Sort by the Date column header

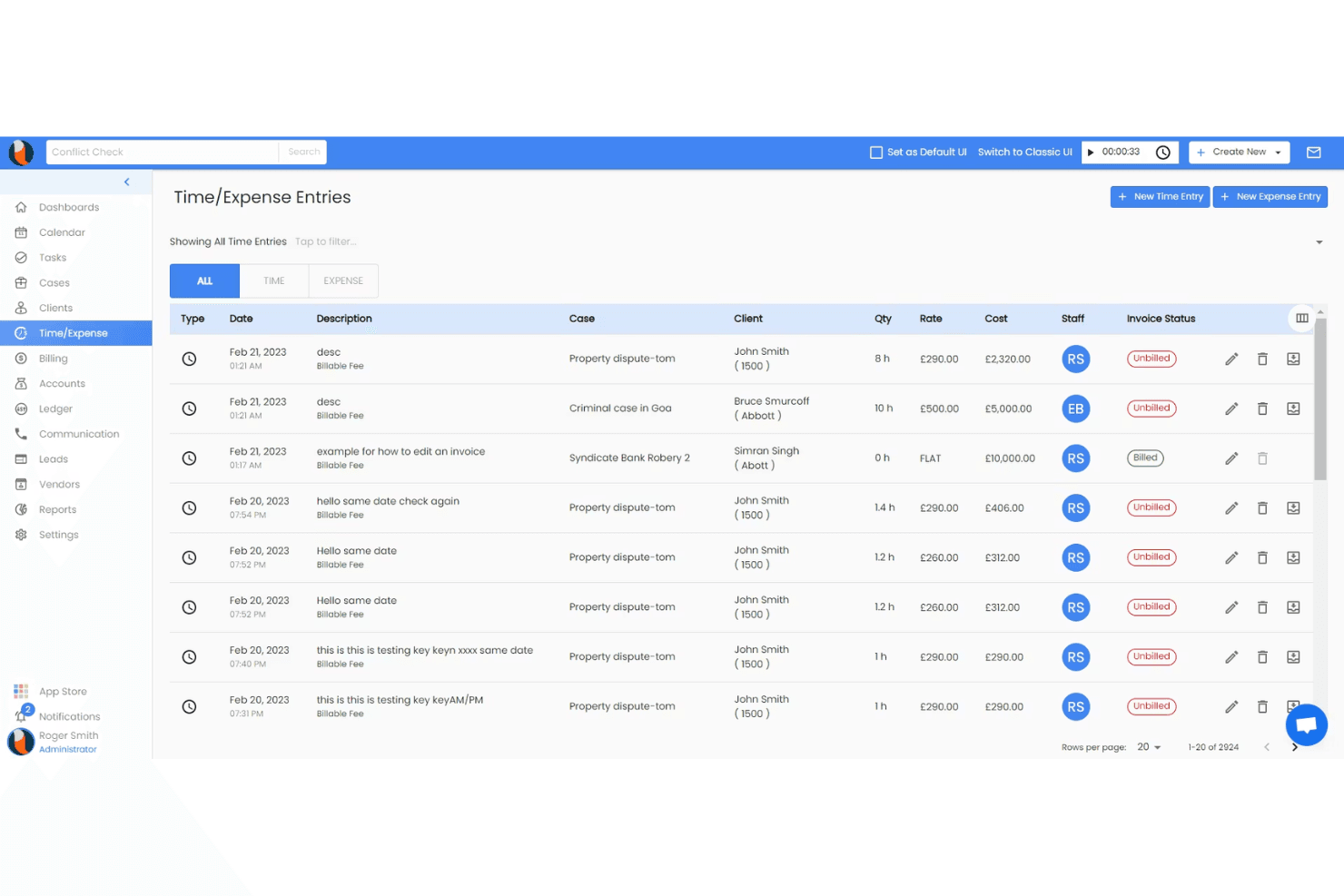point(242,319)
